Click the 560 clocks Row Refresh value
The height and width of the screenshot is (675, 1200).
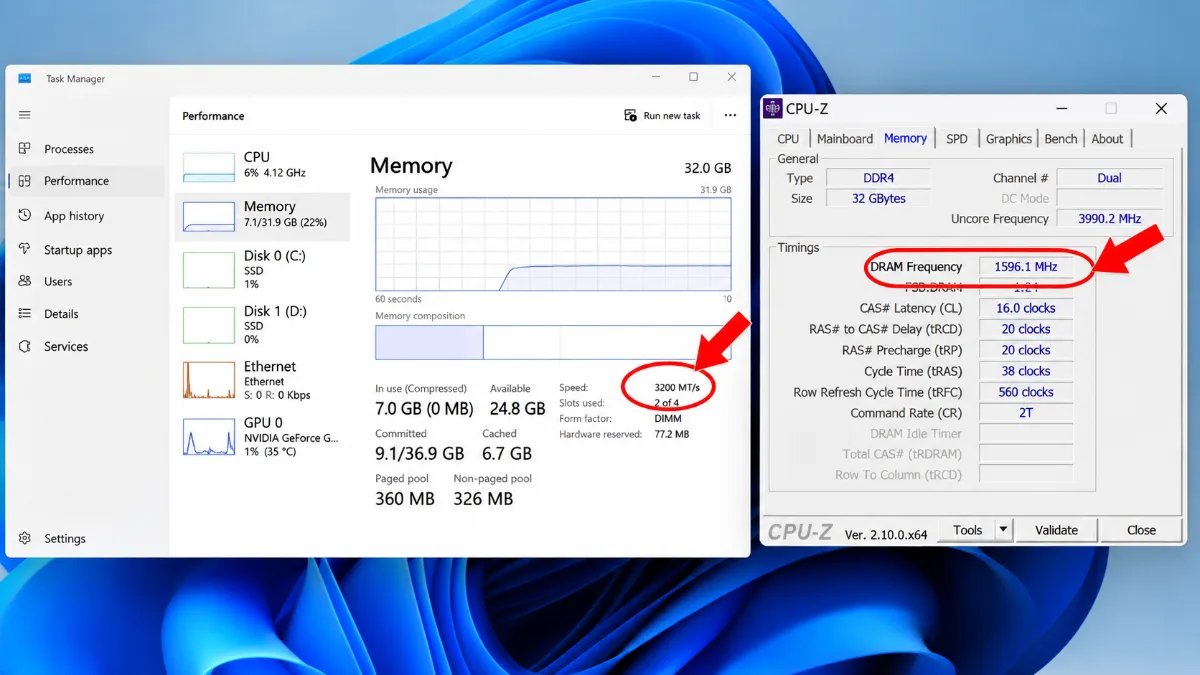pos(1026,392)
